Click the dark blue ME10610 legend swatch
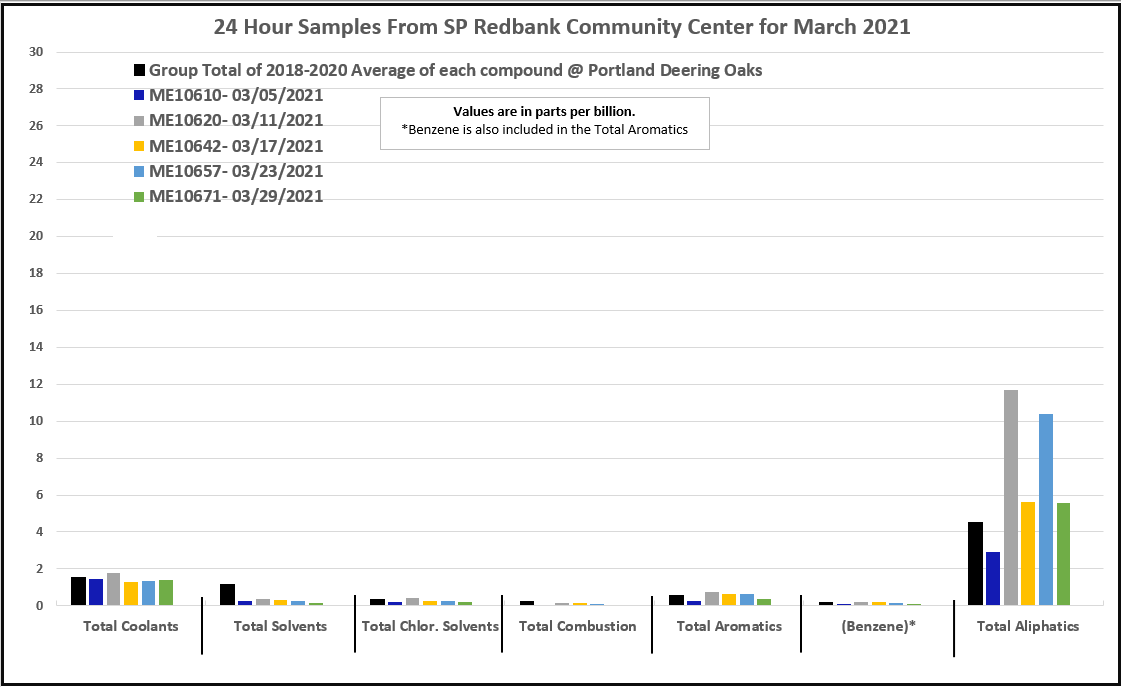1121x687 pixels. pos(140,96)
